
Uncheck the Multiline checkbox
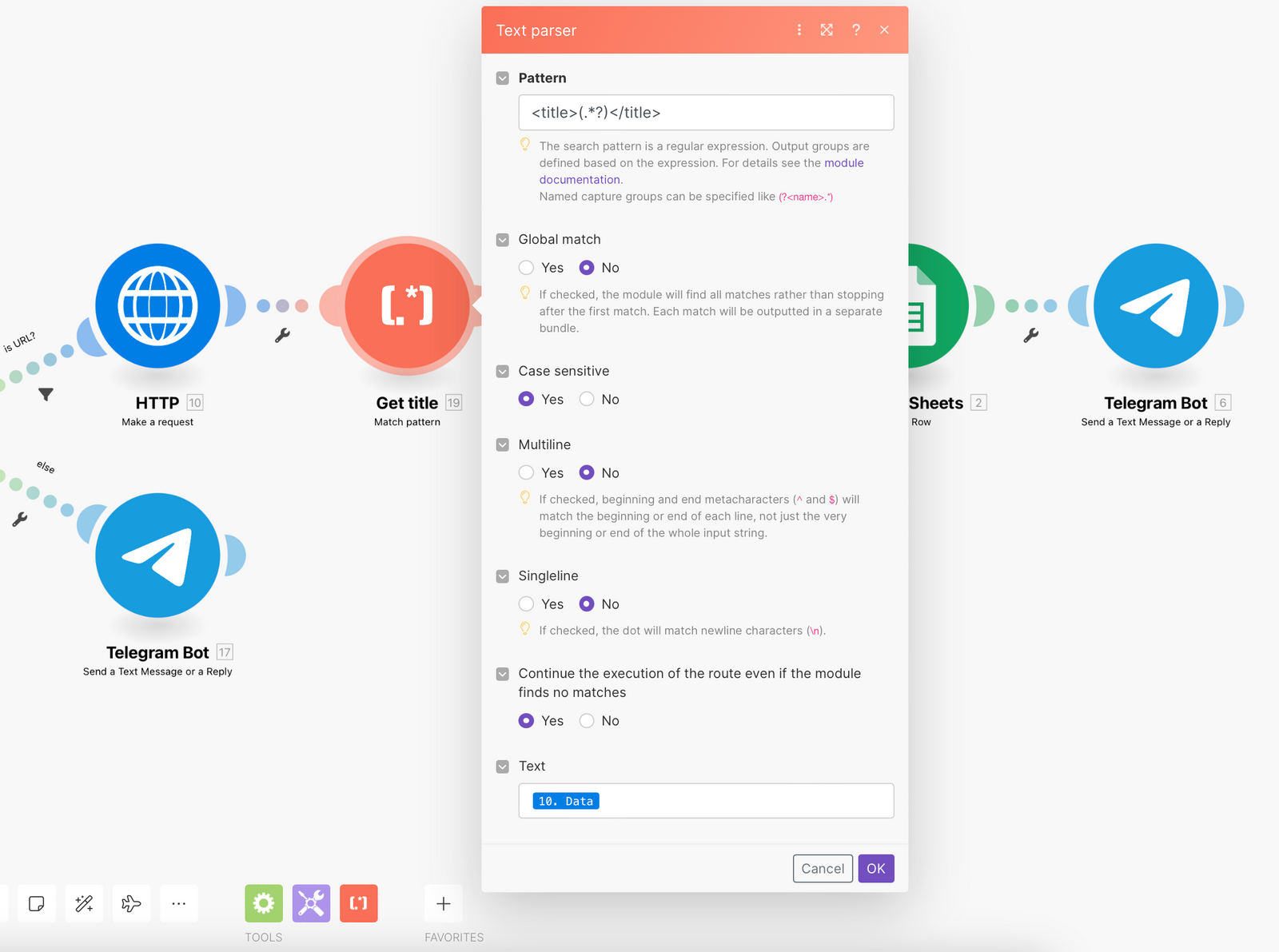[502, 444]
